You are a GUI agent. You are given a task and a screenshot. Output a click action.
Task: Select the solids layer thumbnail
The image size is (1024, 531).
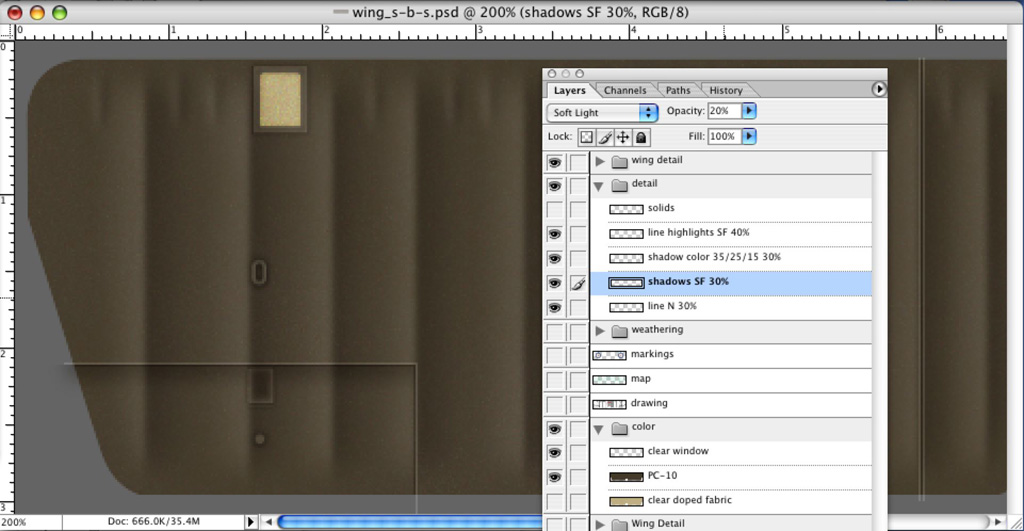click(626, 209)
